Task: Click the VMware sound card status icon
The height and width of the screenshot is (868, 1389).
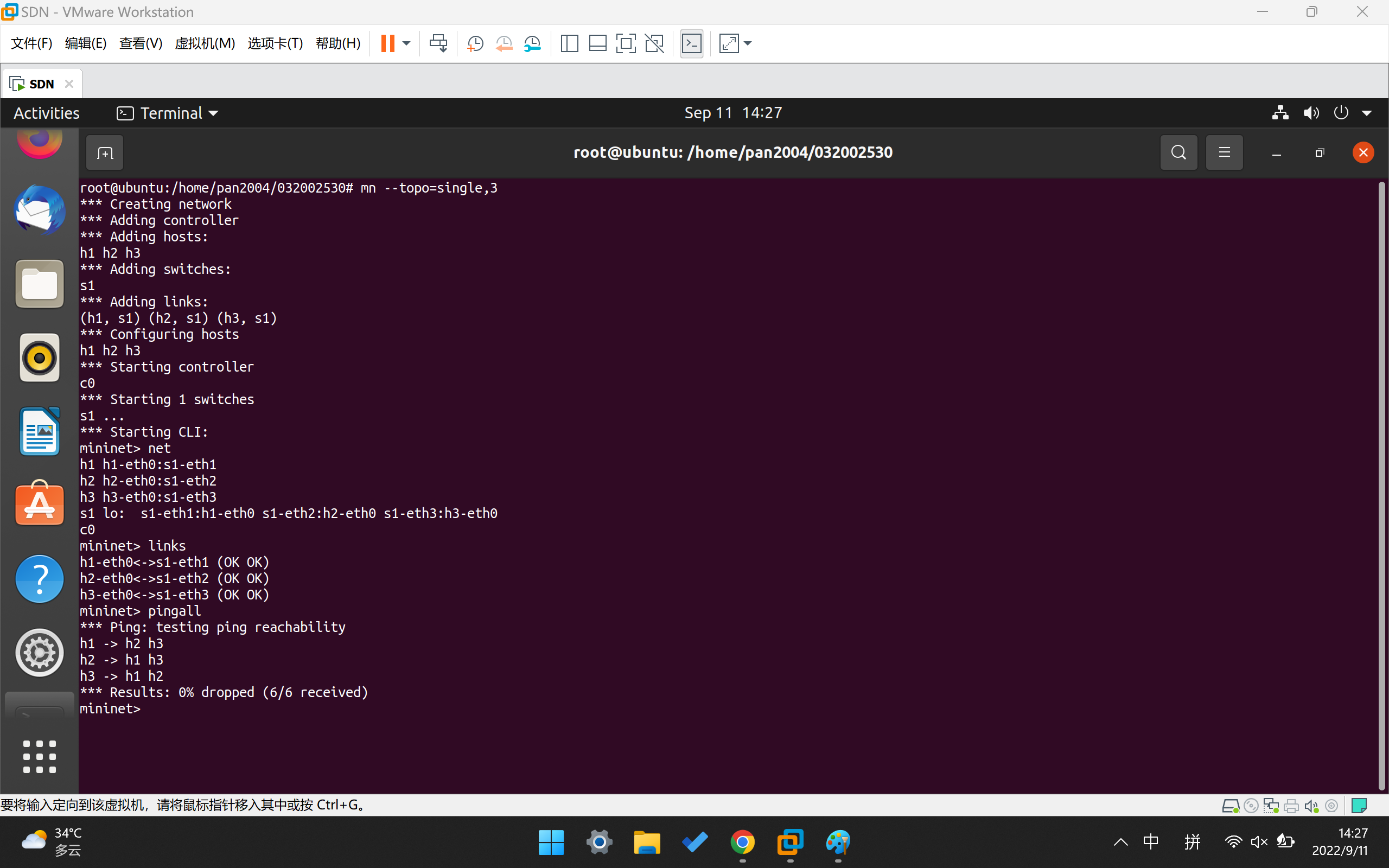Action: 1311,806
